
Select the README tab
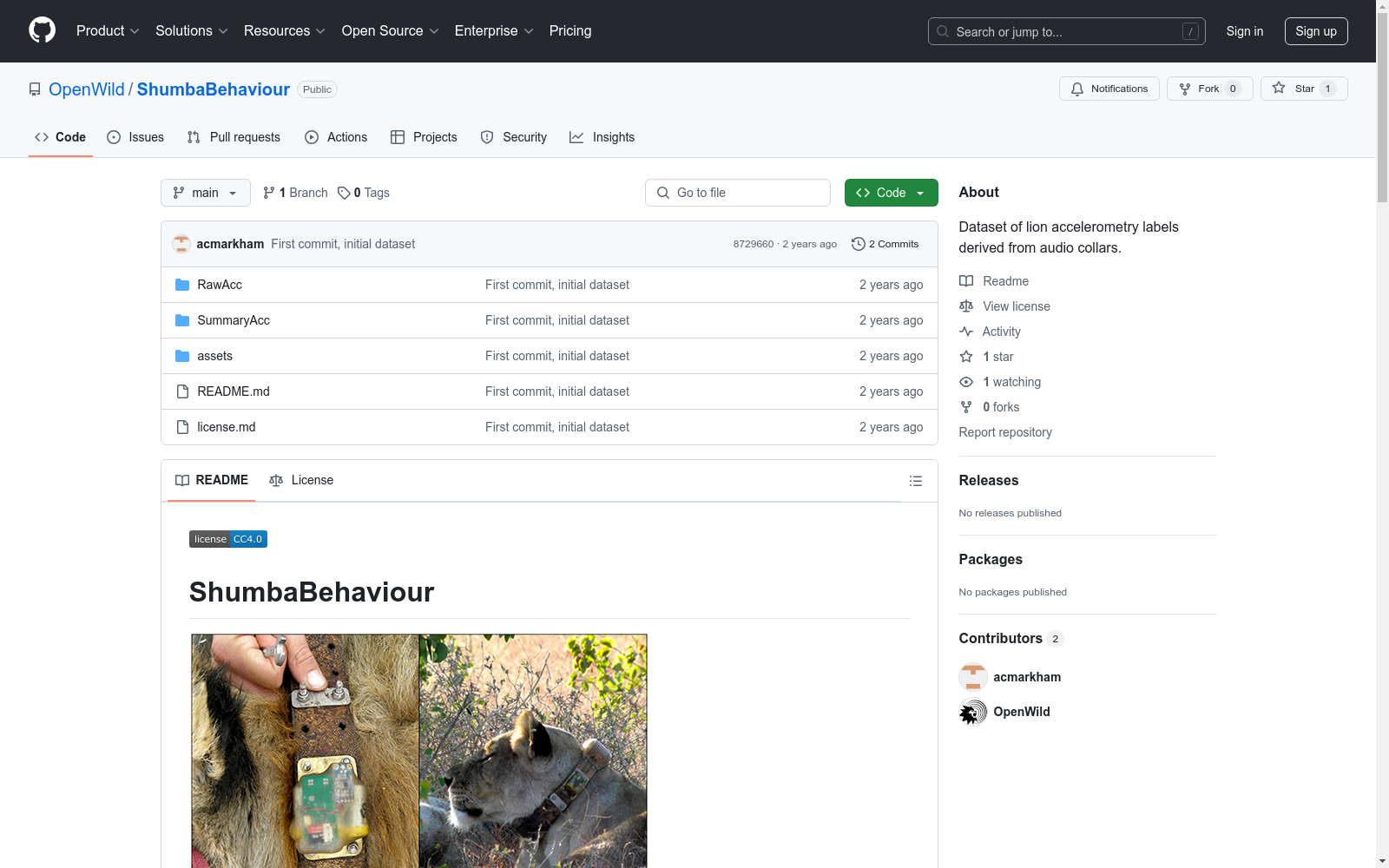point(212,480)
